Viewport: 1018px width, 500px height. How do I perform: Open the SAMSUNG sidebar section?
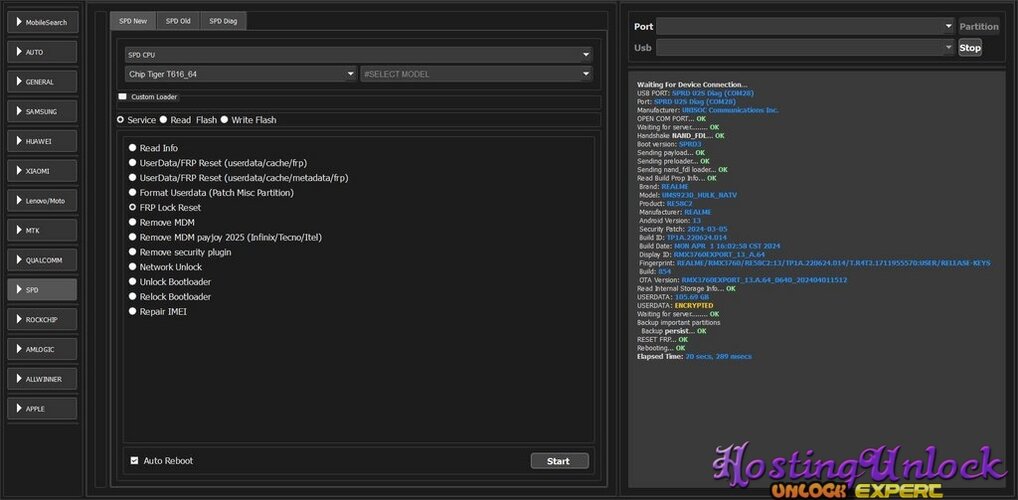42,111
